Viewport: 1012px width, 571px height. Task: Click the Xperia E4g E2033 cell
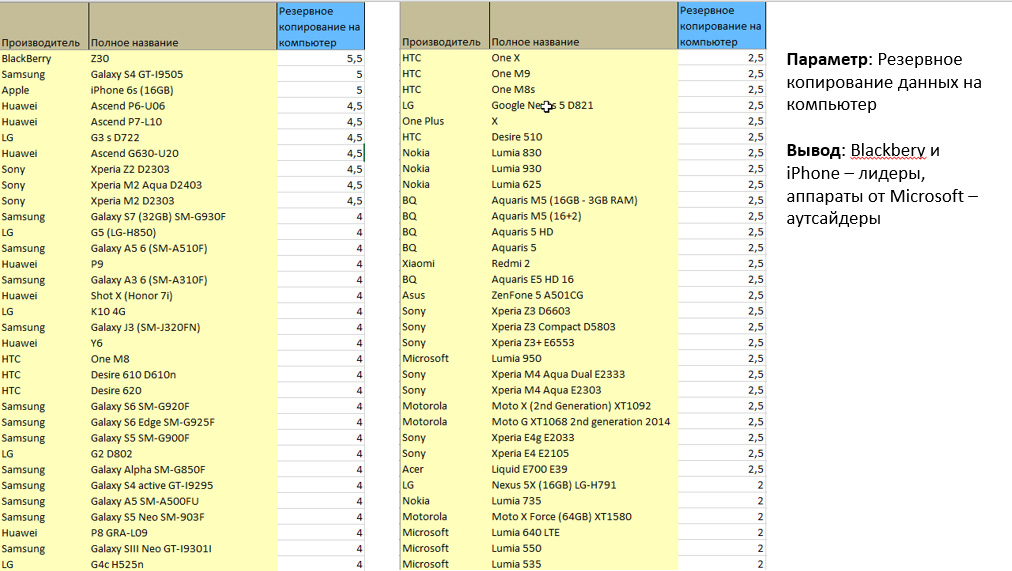(584, 437)
